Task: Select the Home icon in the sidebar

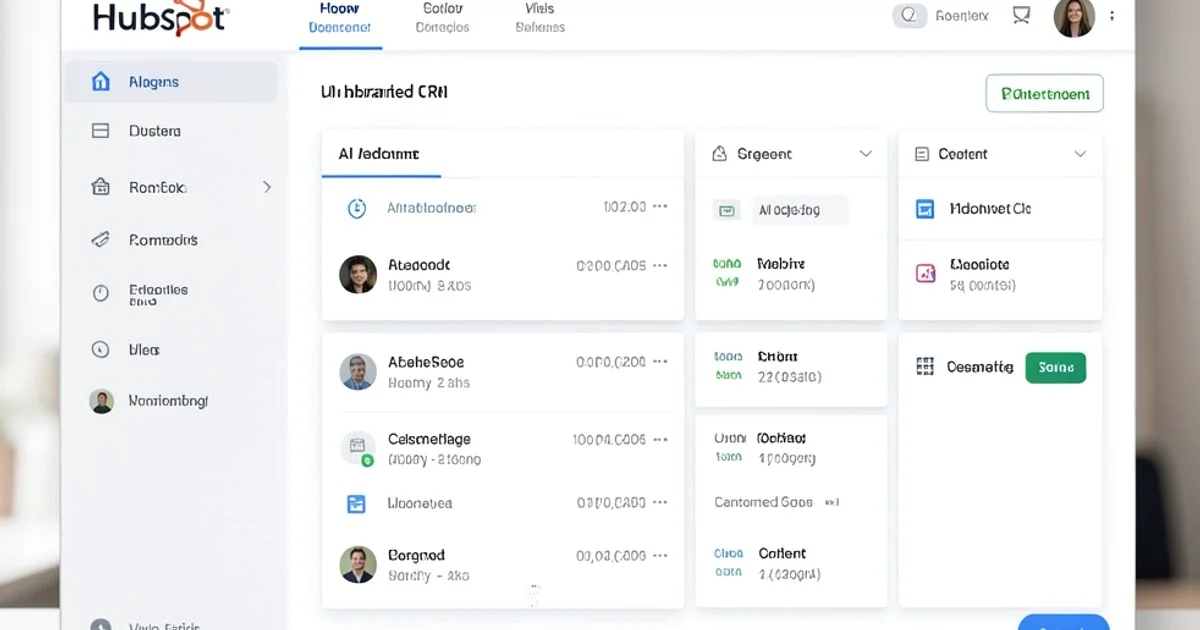Action: pyautogui.click(x=100, y=82)
